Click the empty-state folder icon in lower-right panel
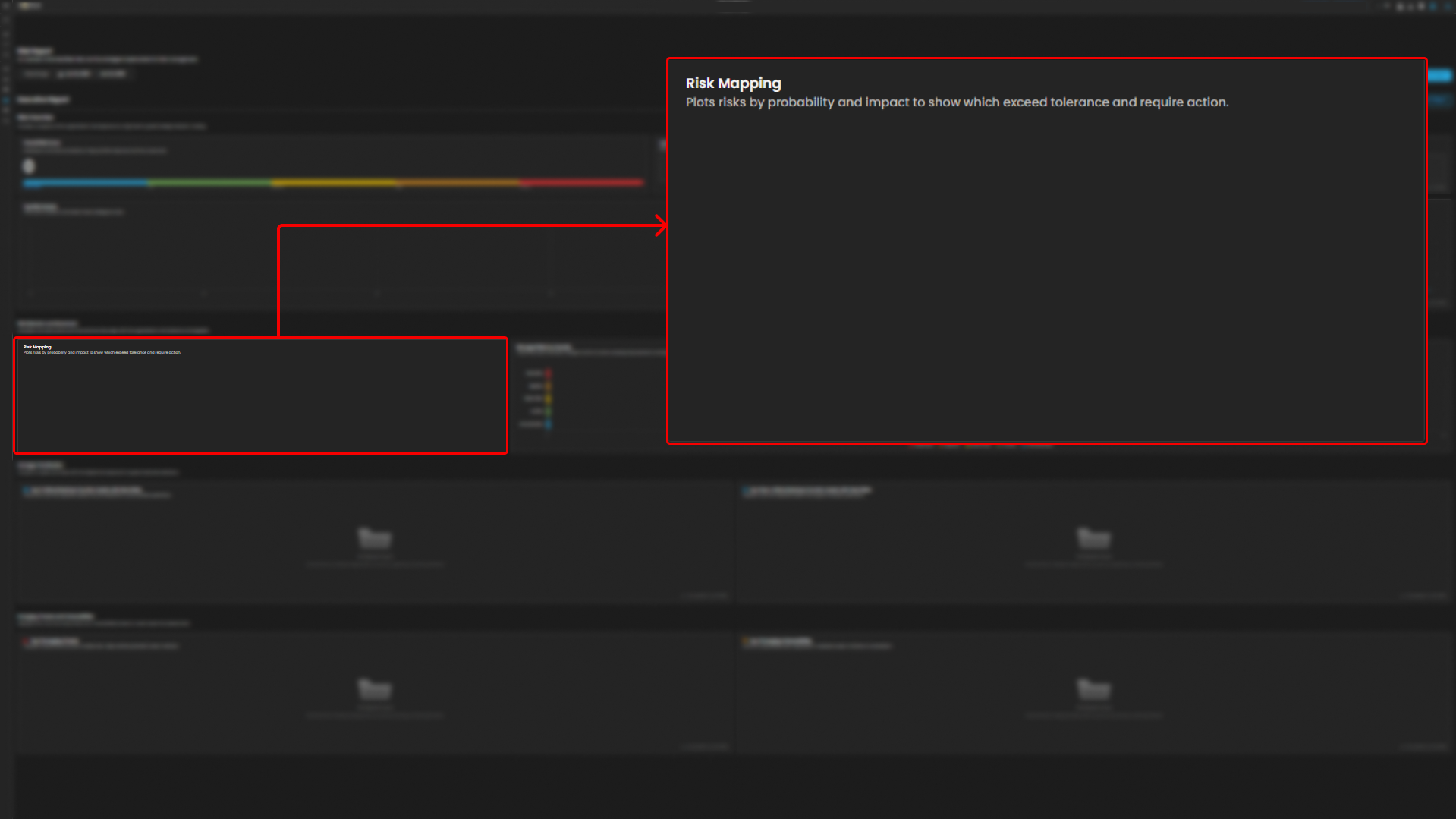The height and width of the screenshot is (819, 1456). 1093,688
